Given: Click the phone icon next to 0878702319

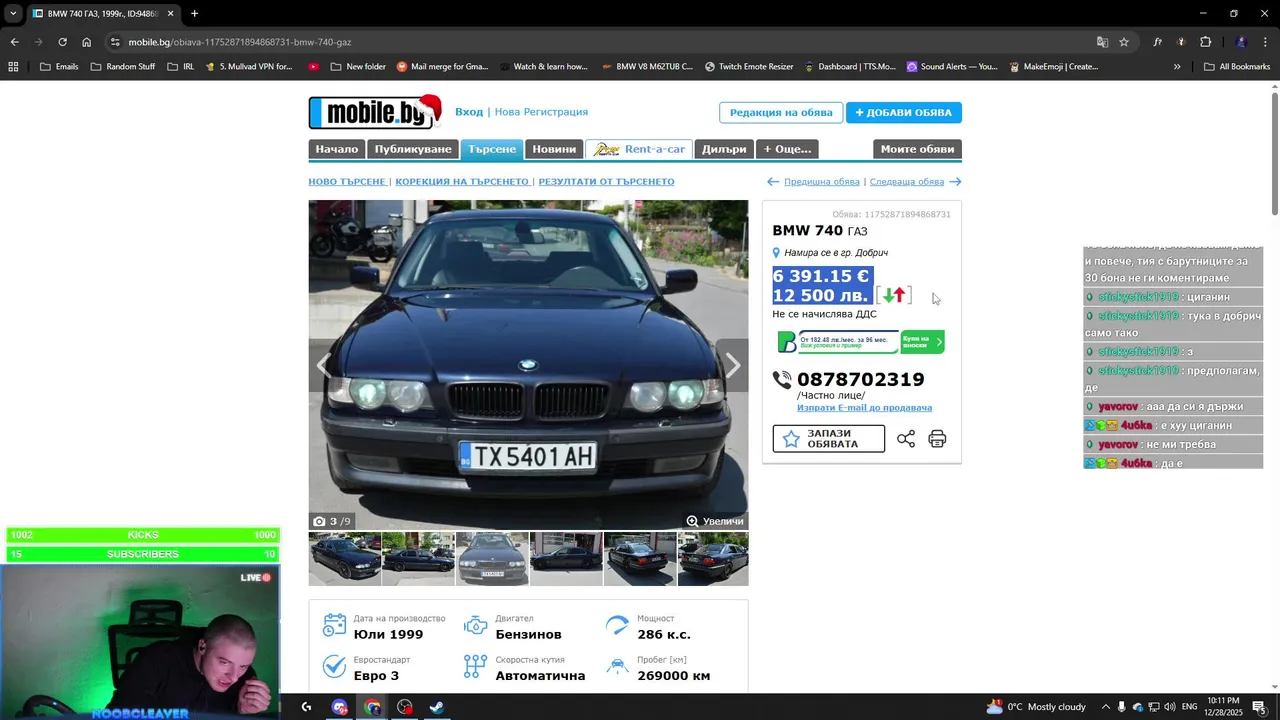Looking at the screenshot, I should coord(782,380).
